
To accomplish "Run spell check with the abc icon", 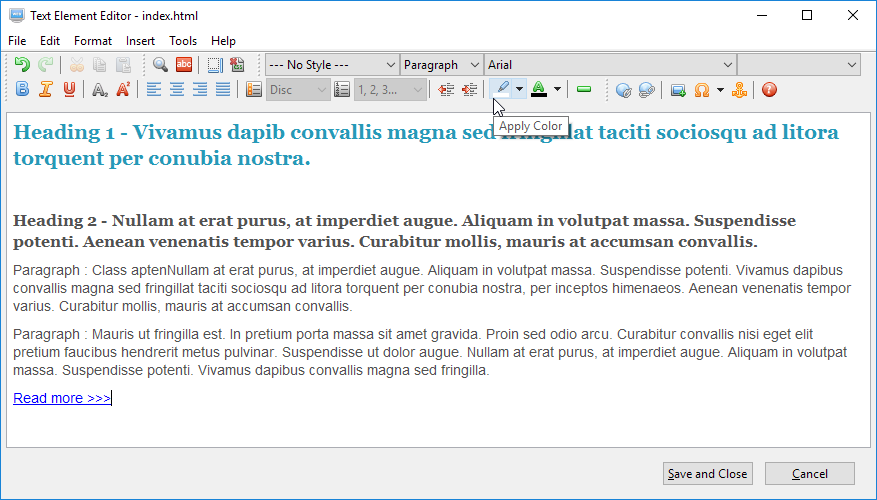I will click(x=183, y=65).
